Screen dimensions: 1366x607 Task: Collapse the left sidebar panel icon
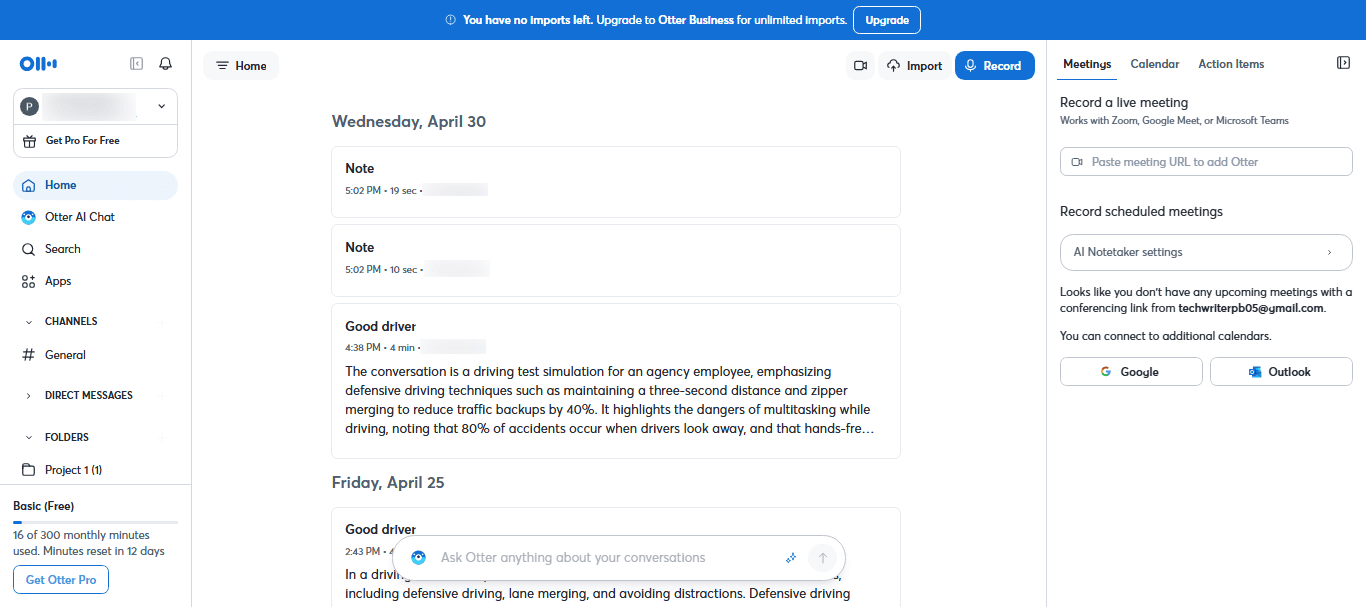[137, 64]
